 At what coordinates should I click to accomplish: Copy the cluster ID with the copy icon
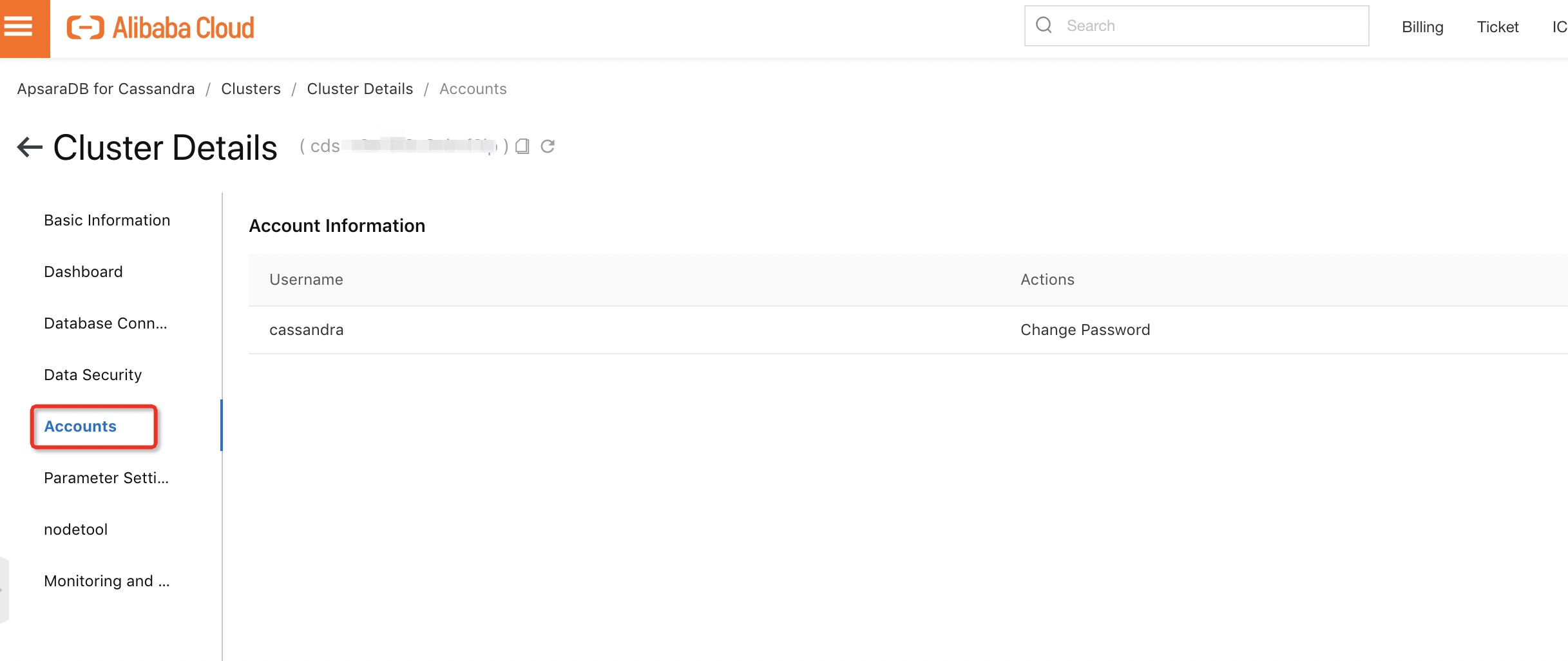pyautogui.click(x=522, y=146)
